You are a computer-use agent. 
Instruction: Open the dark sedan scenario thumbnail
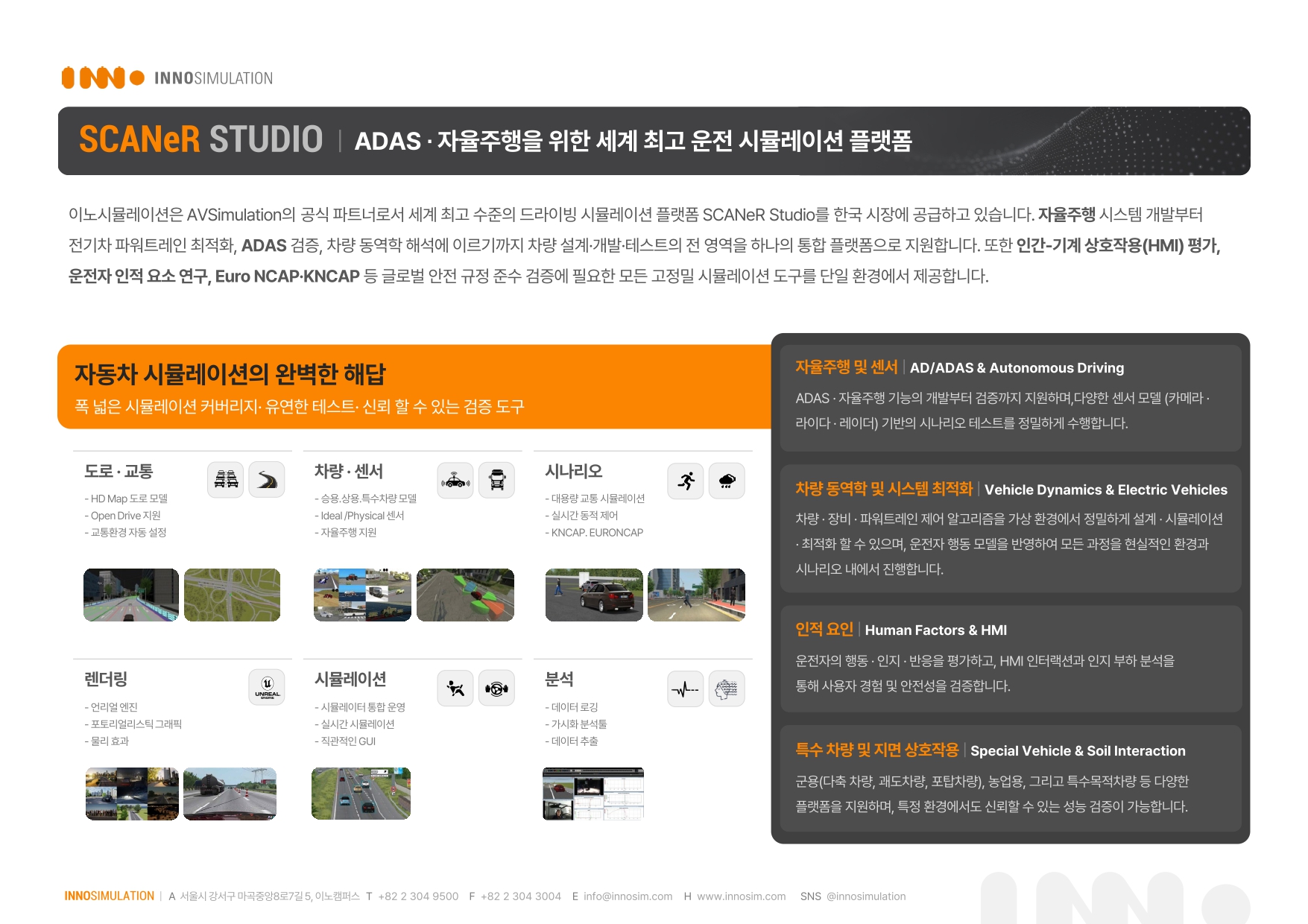point(594,595)
